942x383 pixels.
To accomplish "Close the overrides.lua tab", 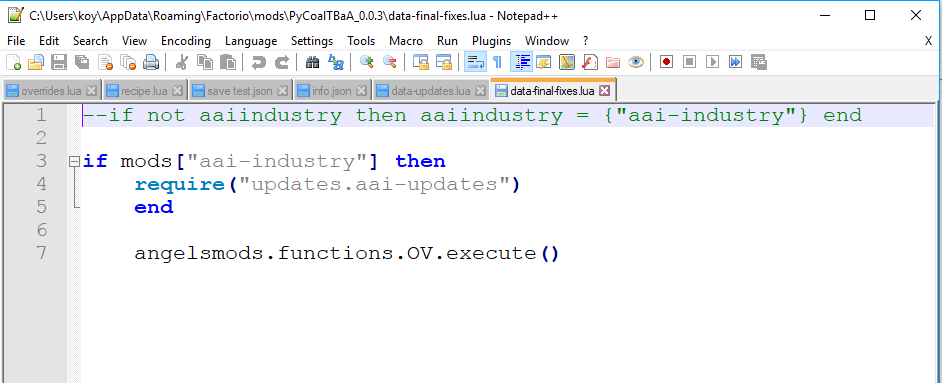I will click(91, 91).
